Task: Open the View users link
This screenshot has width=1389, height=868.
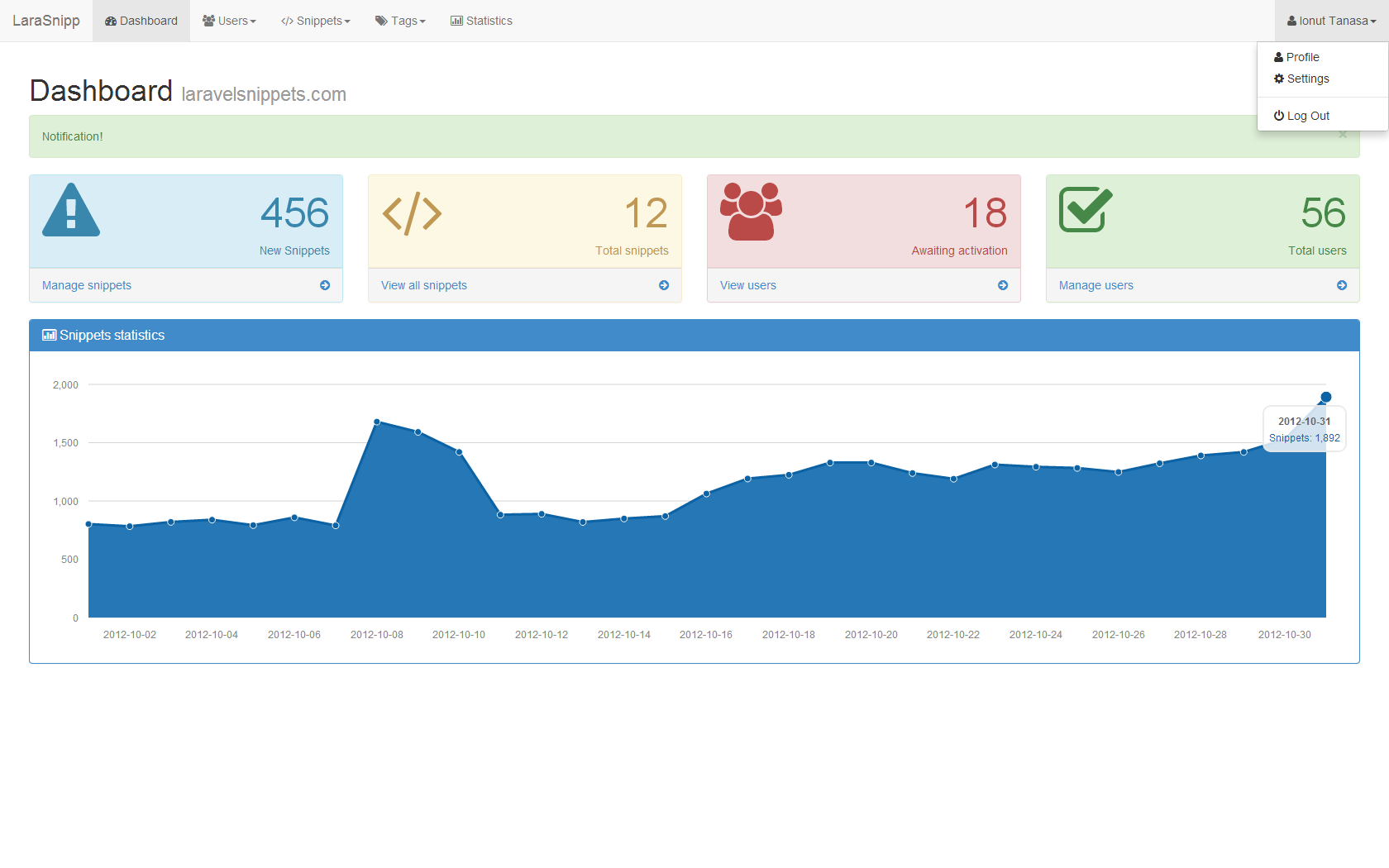Action: click(748, 285)
